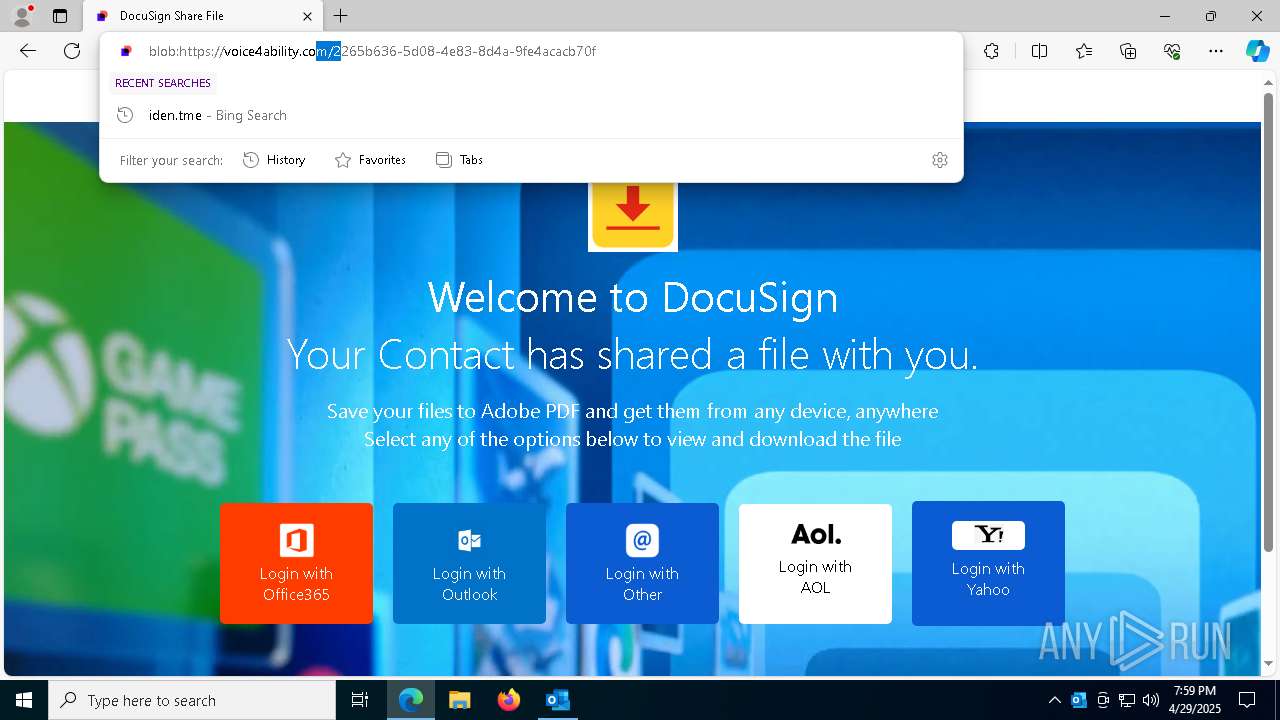
Task: Click the browser profile avatar icon
Action: pyautogui.click(x=21, y=16)
